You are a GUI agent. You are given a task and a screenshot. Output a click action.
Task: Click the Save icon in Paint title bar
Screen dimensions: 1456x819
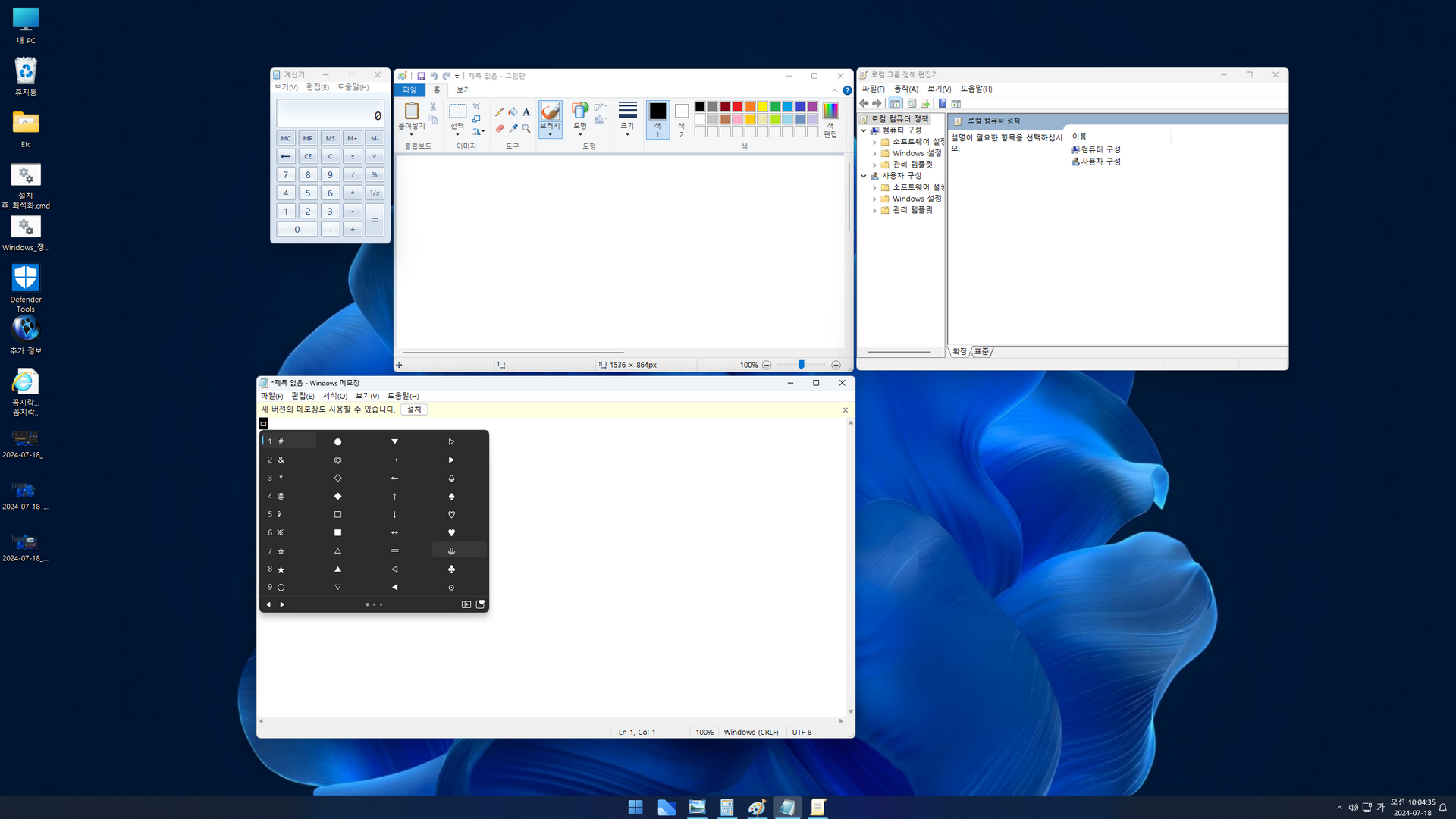[421, 76]
